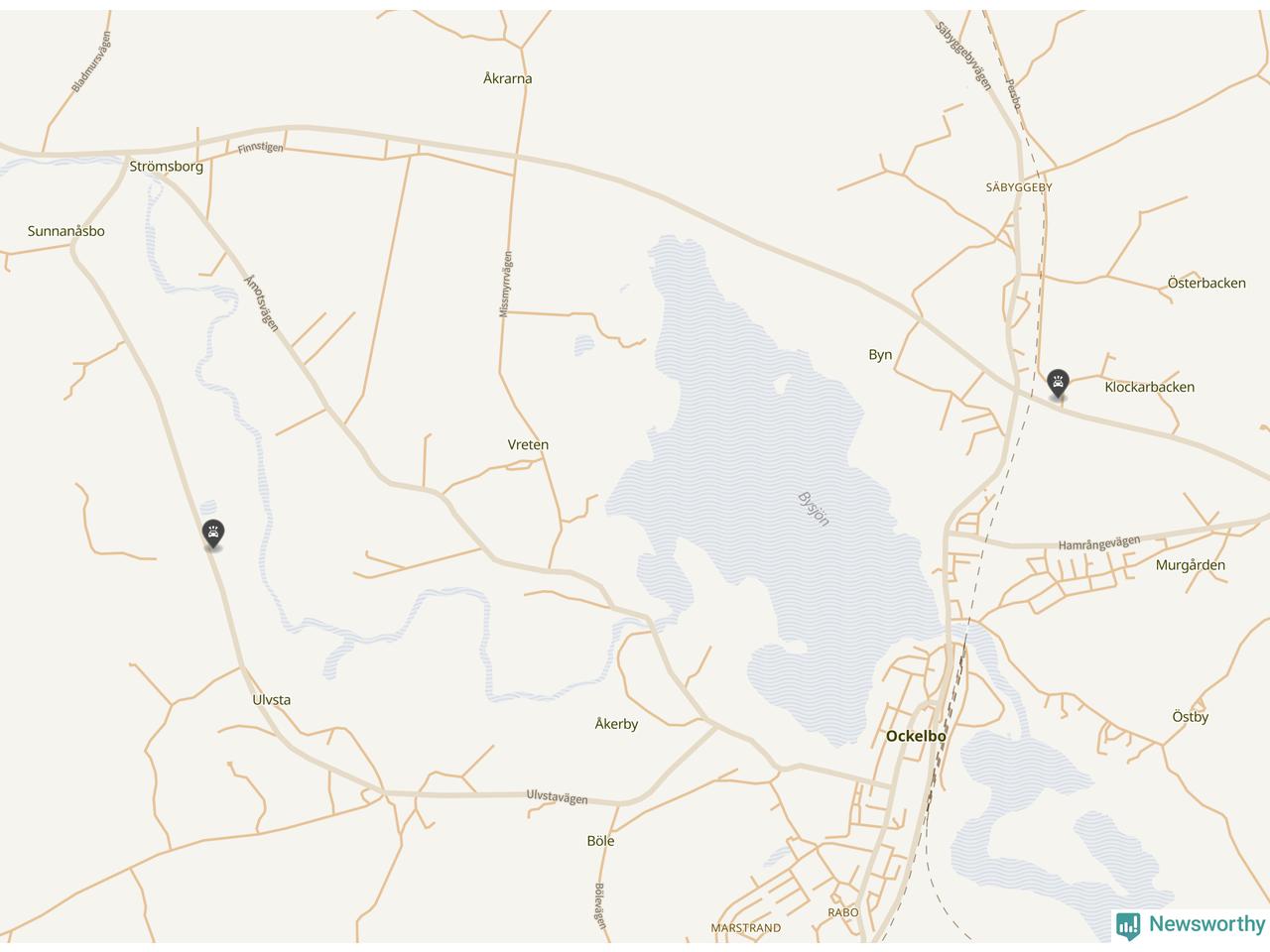
Task: Select the Strömsborg place label
Action: (166, 166)
